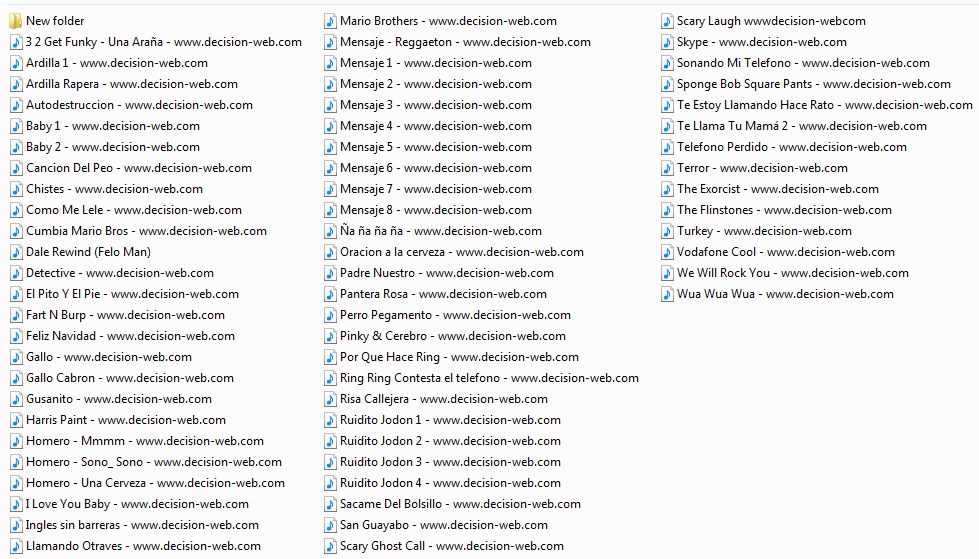This screenshot has height=559, width=979.
Task: Select the Cancion Del Peo file name
Action: [139, 168]
